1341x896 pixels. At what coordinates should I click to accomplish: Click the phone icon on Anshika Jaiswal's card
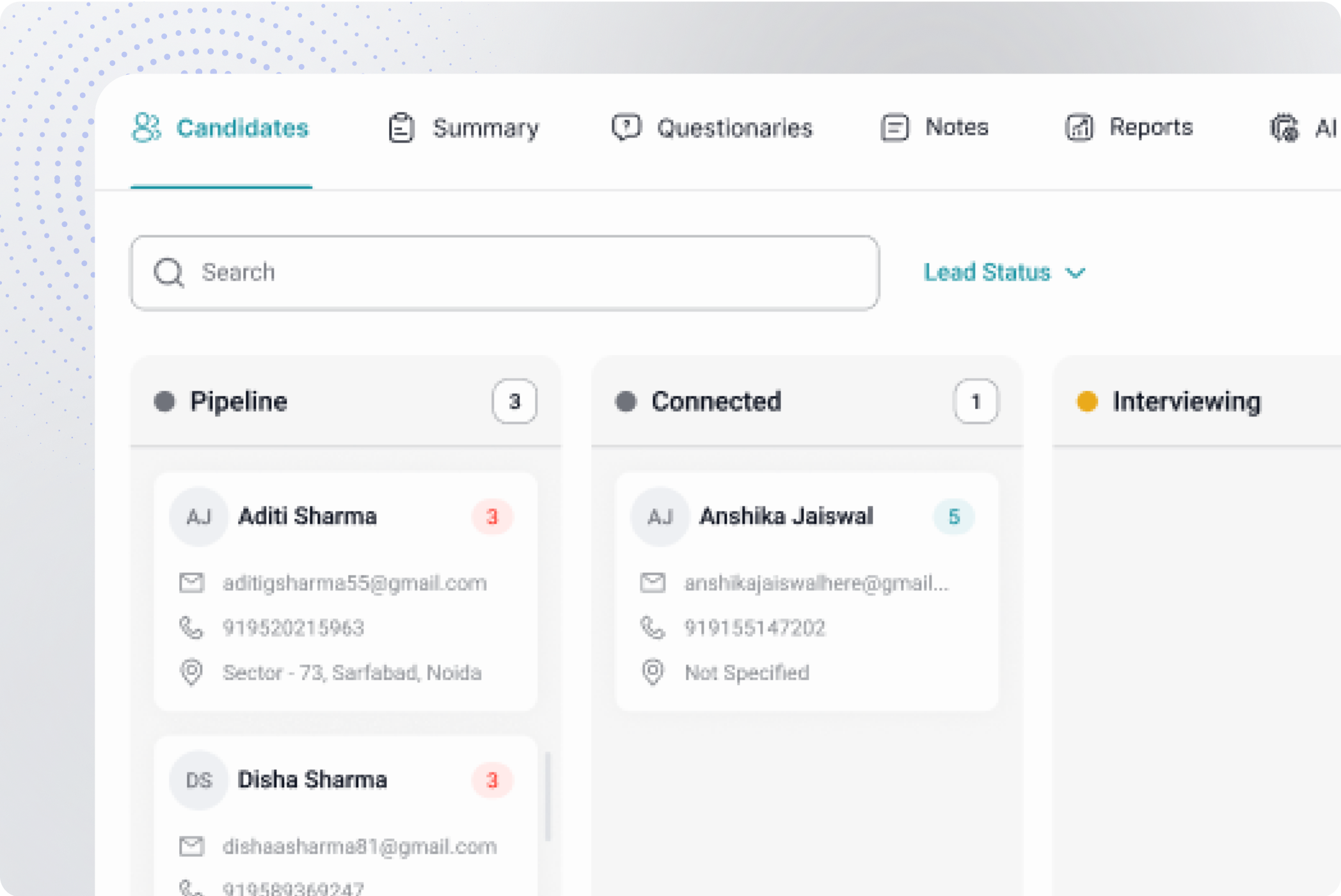[x=652, y=627]
